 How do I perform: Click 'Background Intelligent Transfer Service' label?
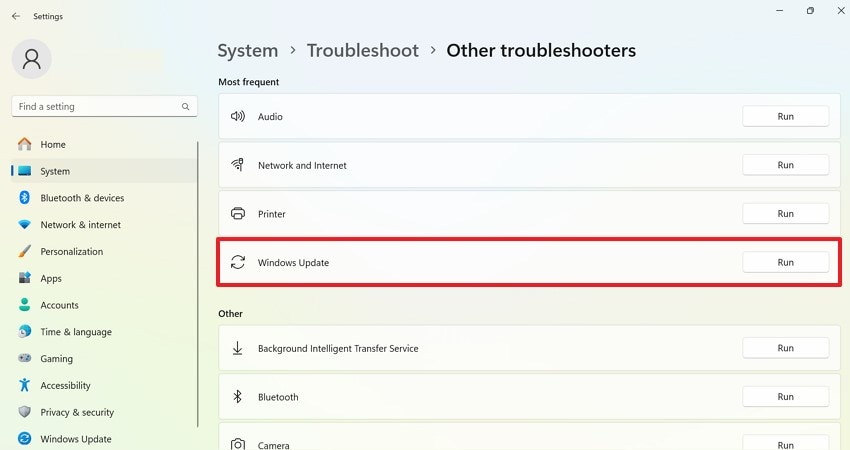(338, 349)
